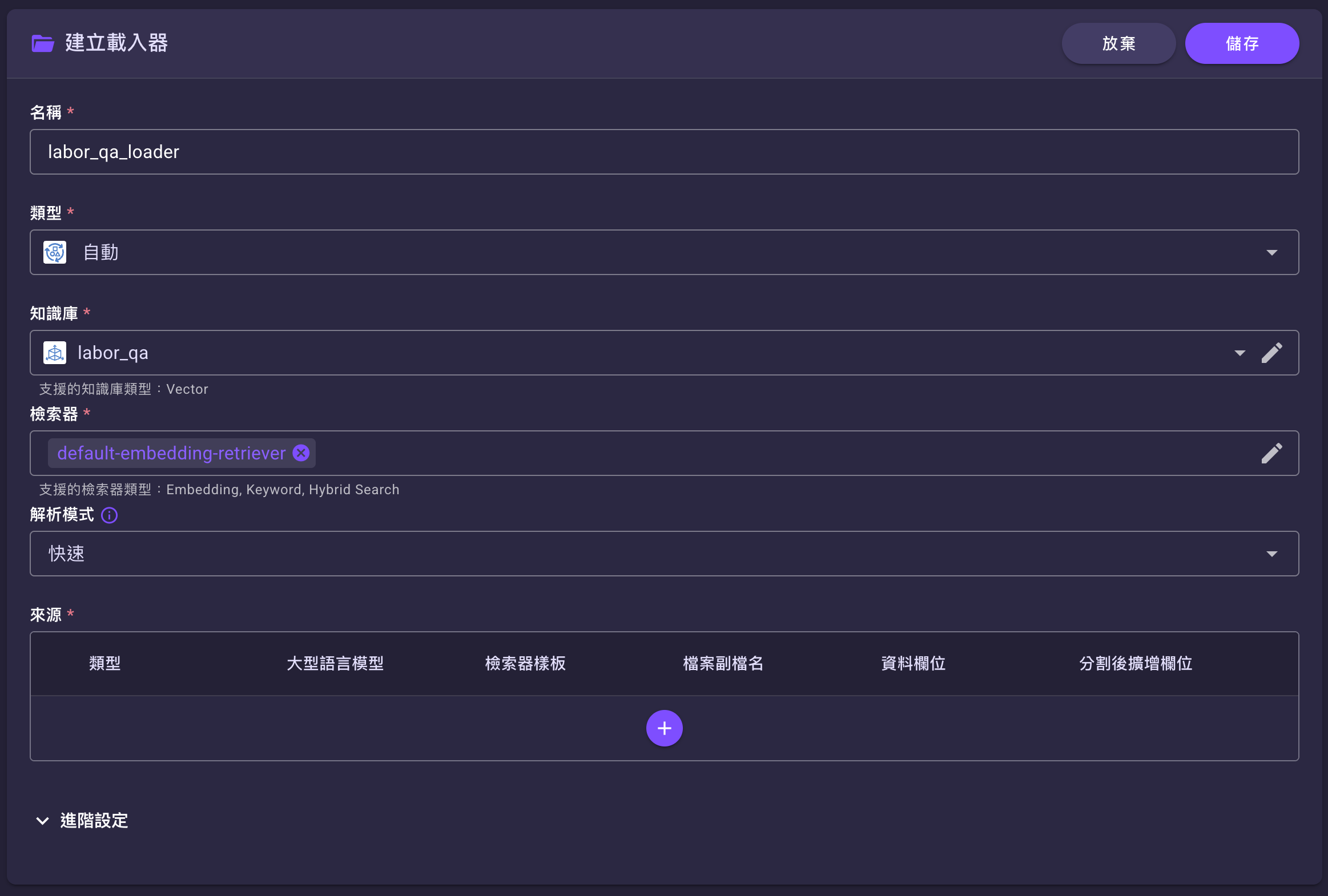The height and width of the screenshot is (896, 1328).
Task: Click the 儲存 button
Action: pyautogui.click(x=1242, y=43)
